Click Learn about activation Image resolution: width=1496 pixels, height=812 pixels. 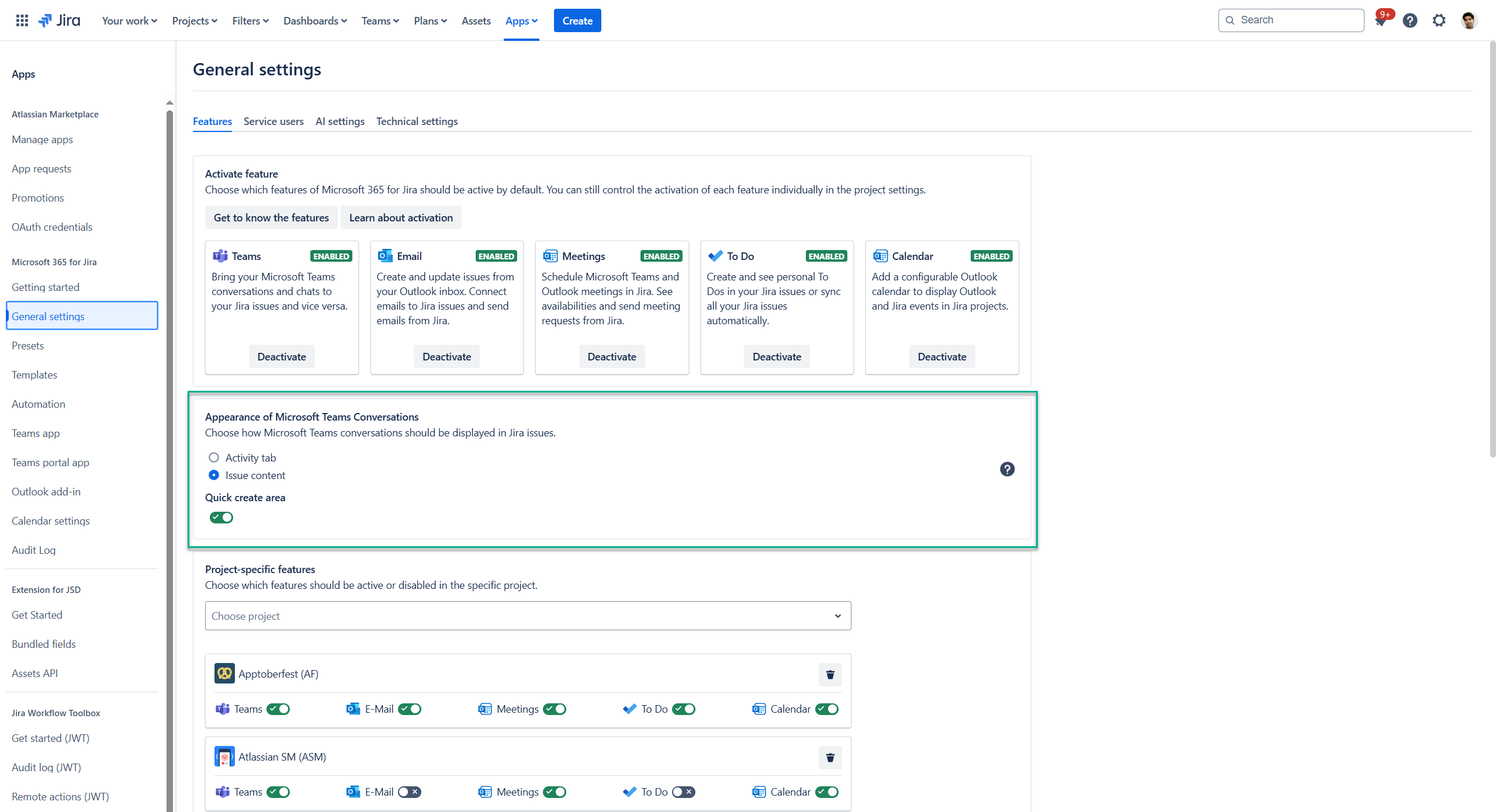pyautogui.click(x=401, y=217)
